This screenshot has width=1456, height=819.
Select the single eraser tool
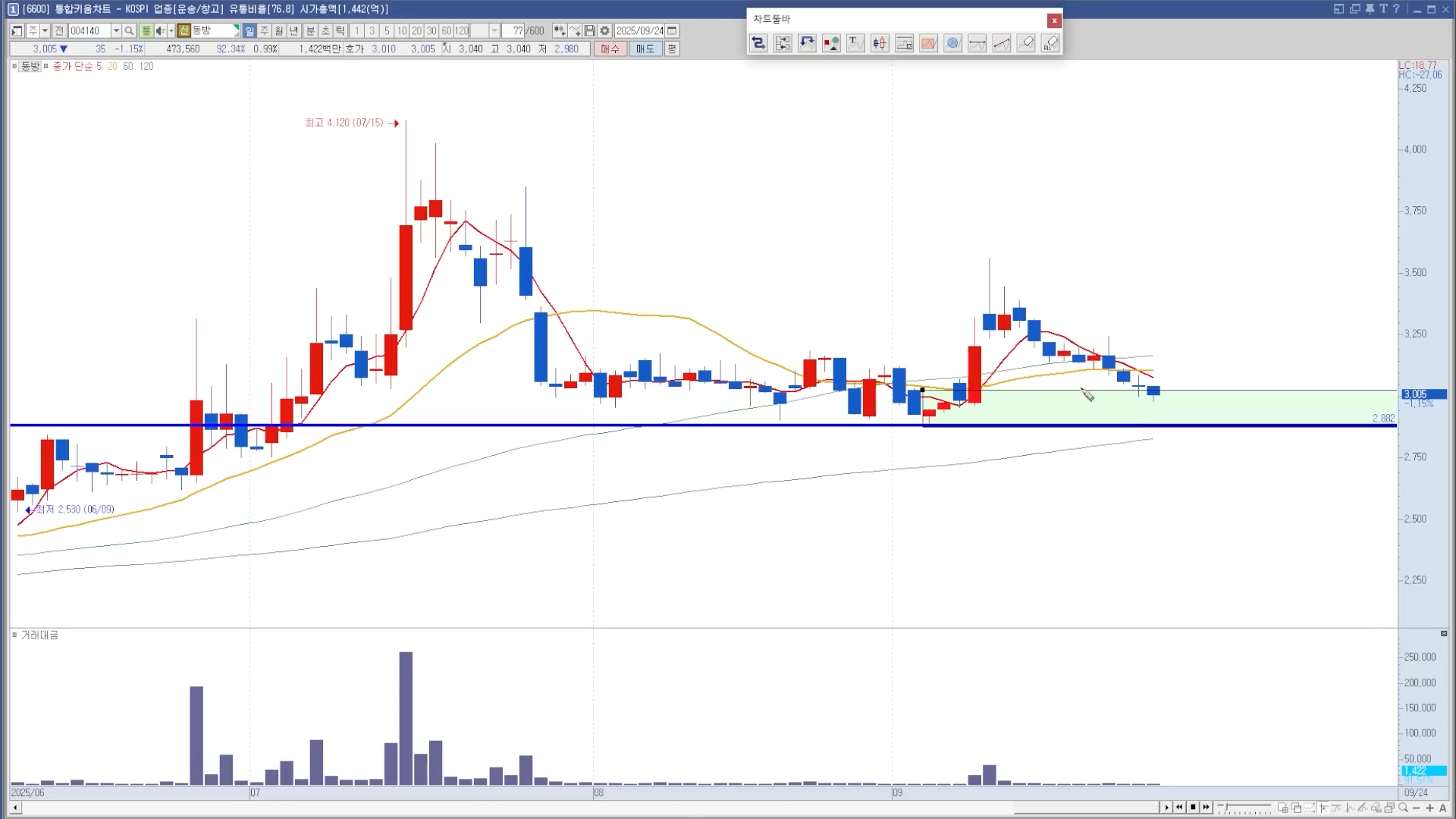pyautogui.click(x=1026, y=43)
